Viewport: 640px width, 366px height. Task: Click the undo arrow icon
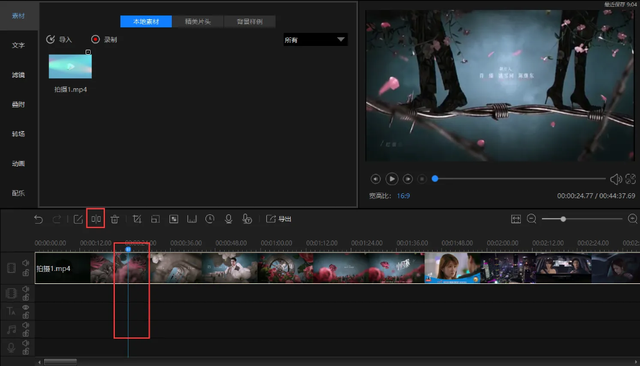coord(38,219)
